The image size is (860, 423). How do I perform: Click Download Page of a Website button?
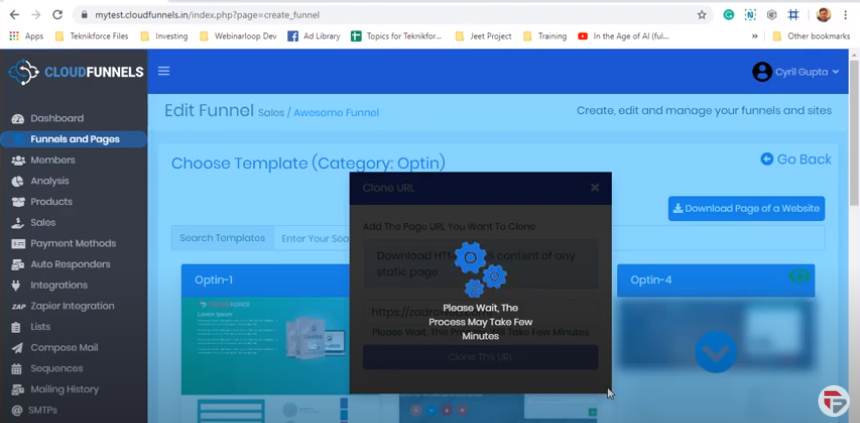coord(746,209)
